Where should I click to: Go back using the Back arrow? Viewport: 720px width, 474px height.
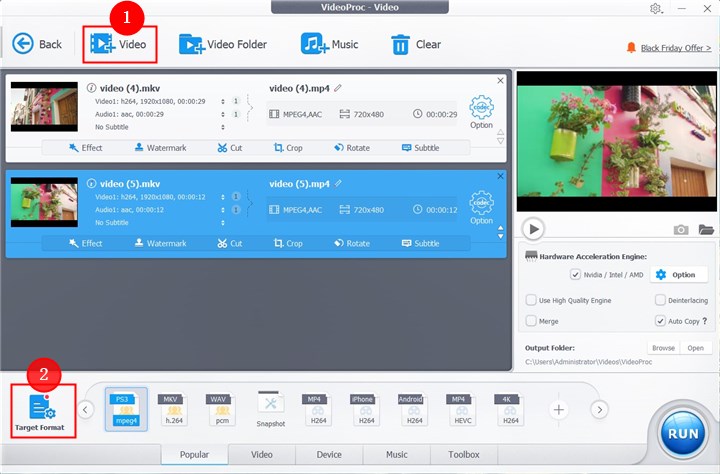tap(37, 45)
